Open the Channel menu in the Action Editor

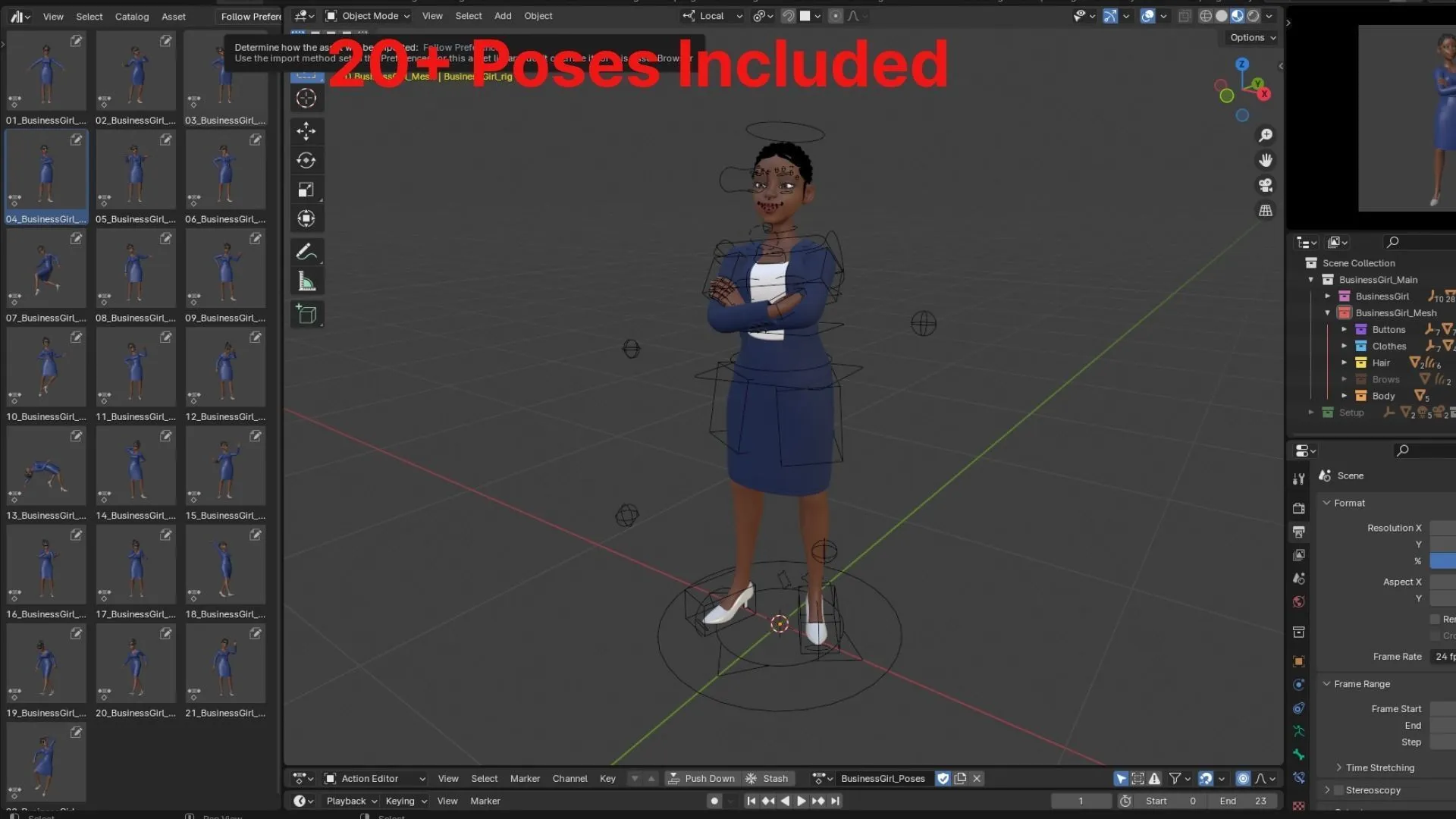(x=570, y=778)
